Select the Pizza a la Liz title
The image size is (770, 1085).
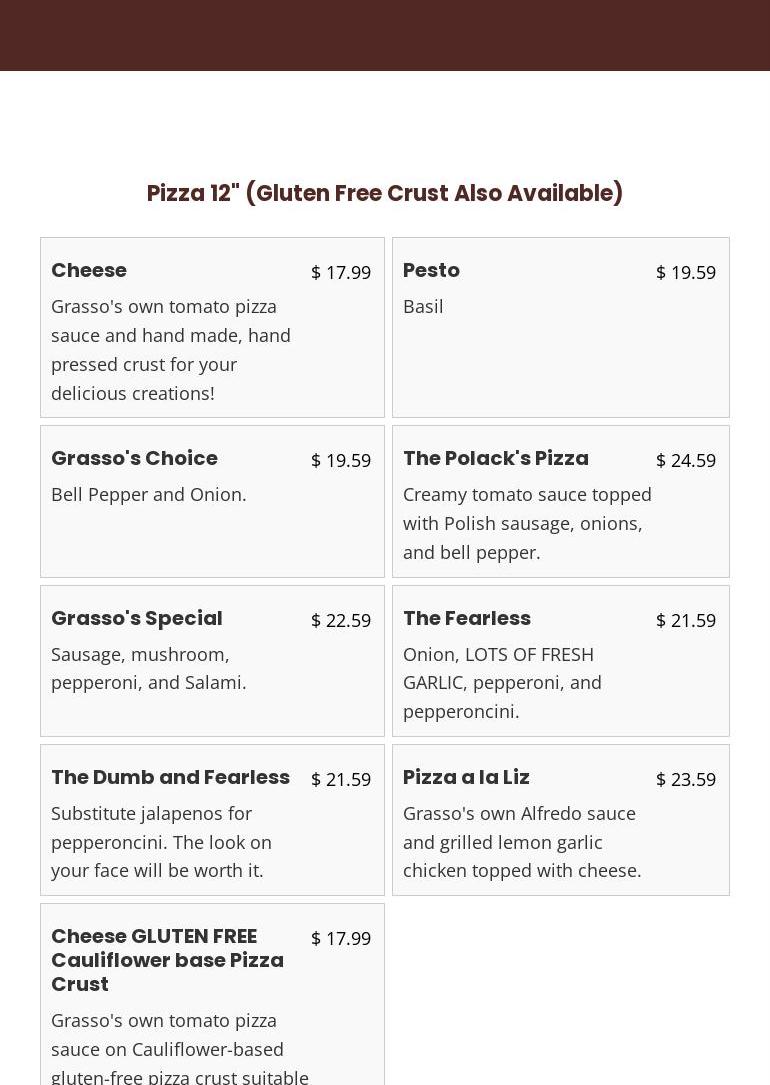point(466,777)
